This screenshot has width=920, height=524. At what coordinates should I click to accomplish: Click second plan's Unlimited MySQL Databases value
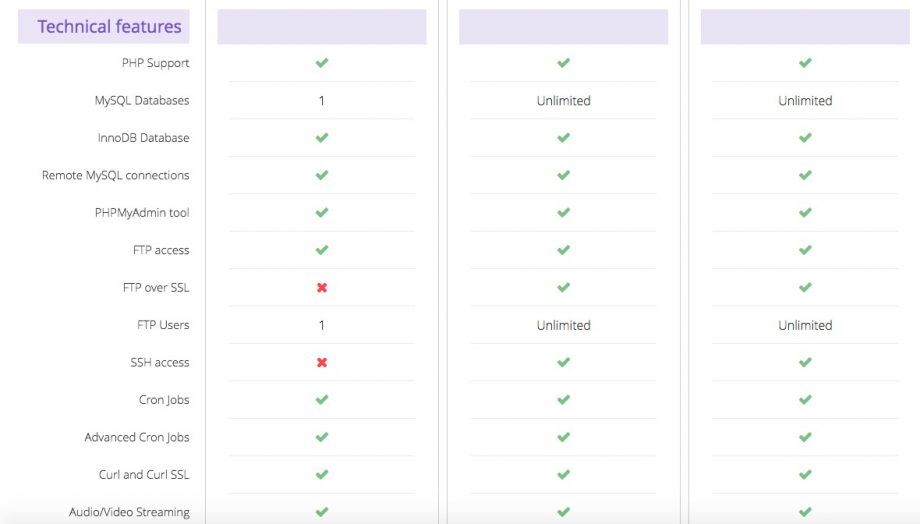(x=563, y=100)
